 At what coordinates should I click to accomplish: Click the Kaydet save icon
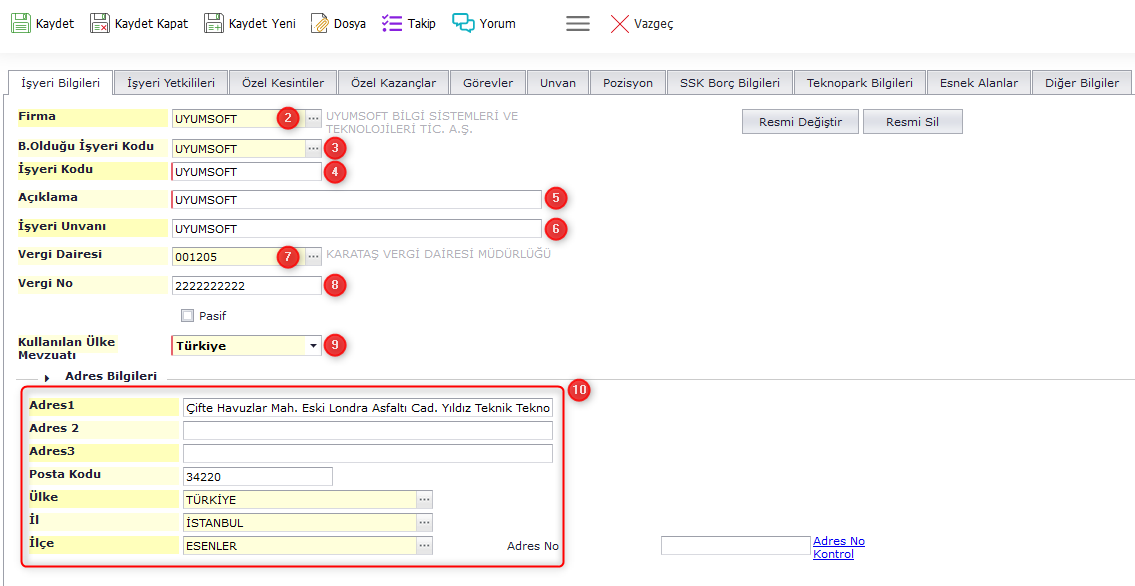pyautogui.click(x=21, y=23)
